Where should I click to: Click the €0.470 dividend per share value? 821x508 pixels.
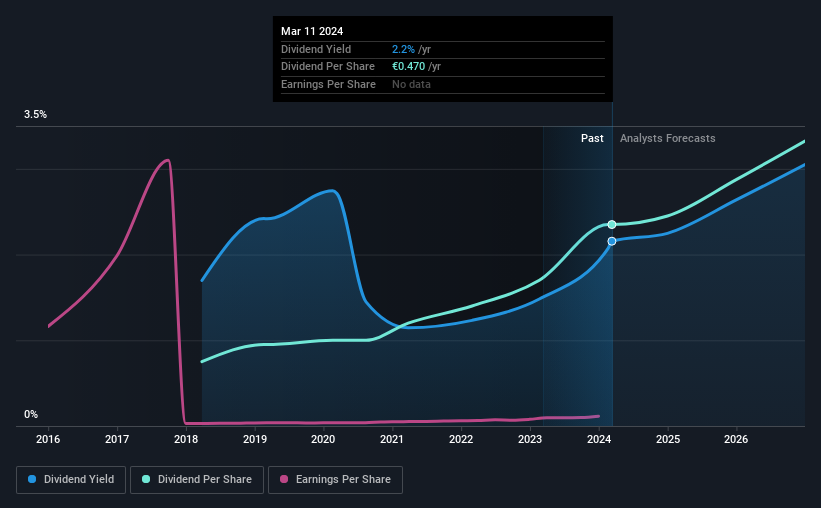coord(408,67)
